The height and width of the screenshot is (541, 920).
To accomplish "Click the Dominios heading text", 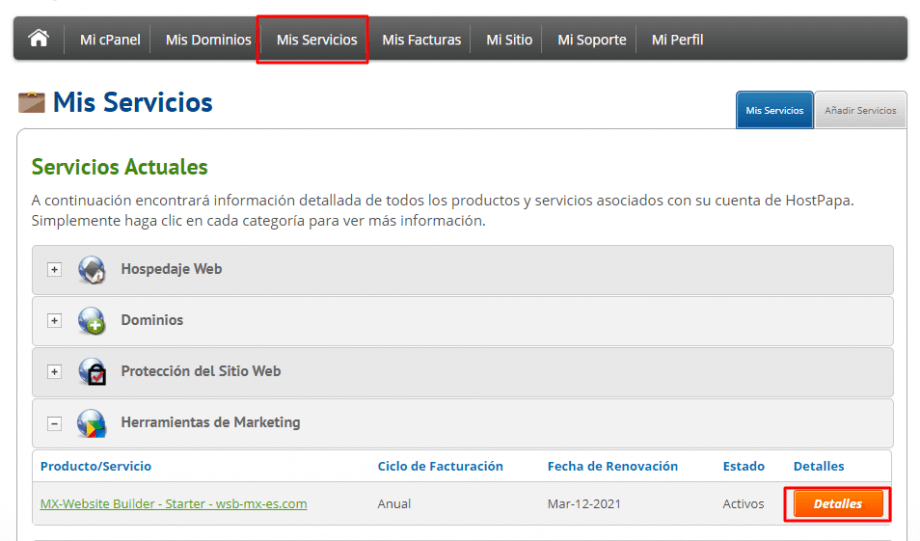I will tap(152, 320).
